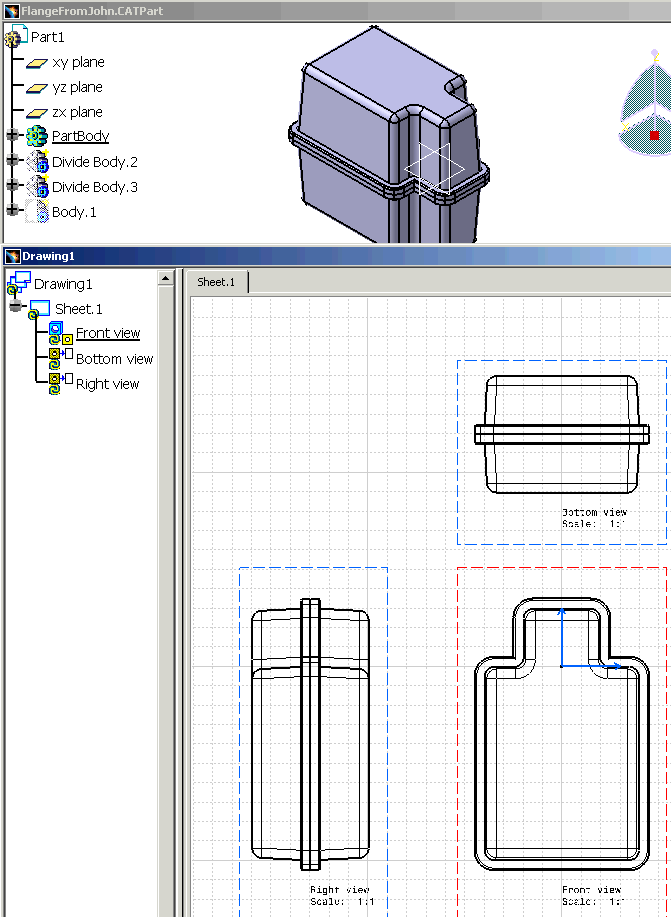The width and height of the screenshot is (671, 917).
Task: Select the xy plane icon
Action: [37, 63]
